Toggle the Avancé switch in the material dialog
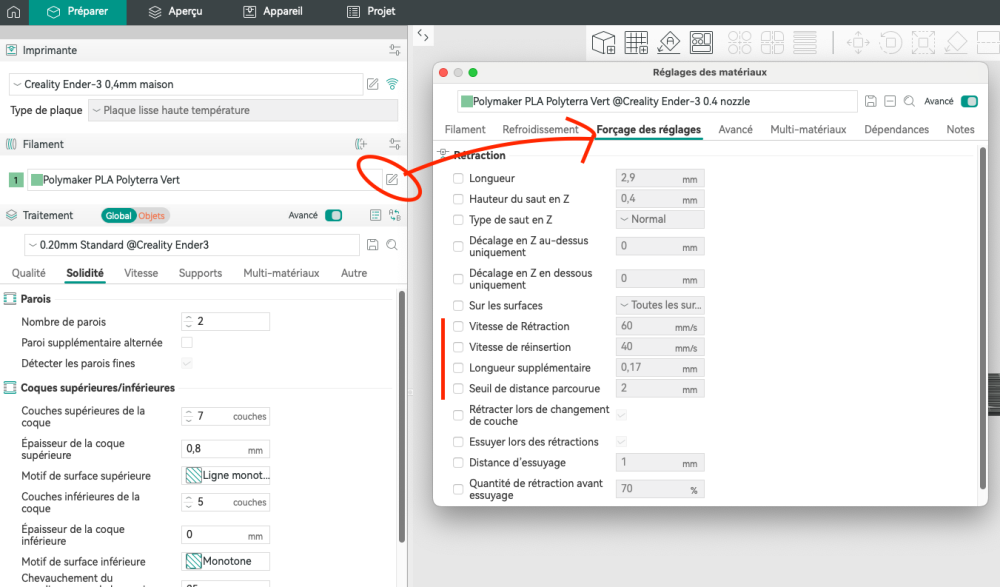Image resolution: width=1000 pixels, height=587 pixels. coord(969,101)
